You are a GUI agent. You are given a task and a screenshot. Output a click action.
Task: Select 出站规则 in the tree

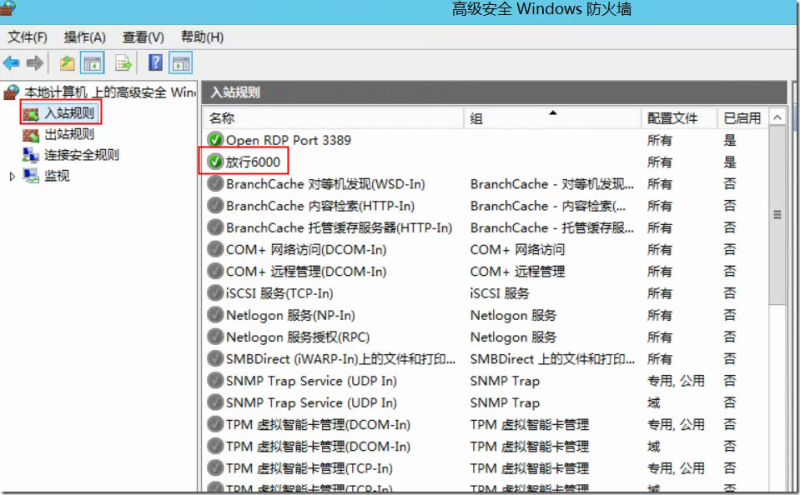pos(69,134)
